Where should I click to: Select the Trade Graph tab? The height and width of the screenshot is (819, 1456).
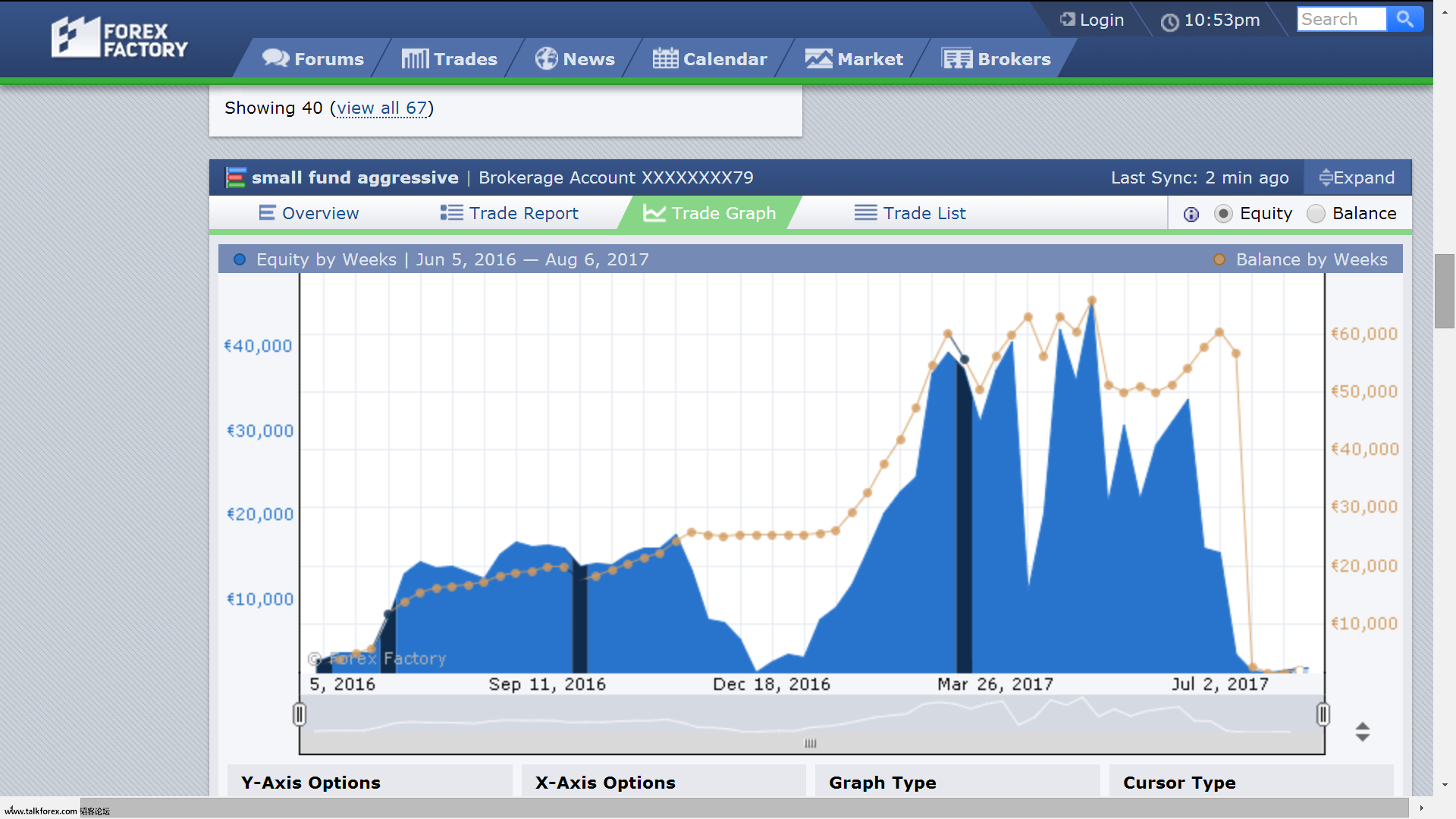coord(710,213)
